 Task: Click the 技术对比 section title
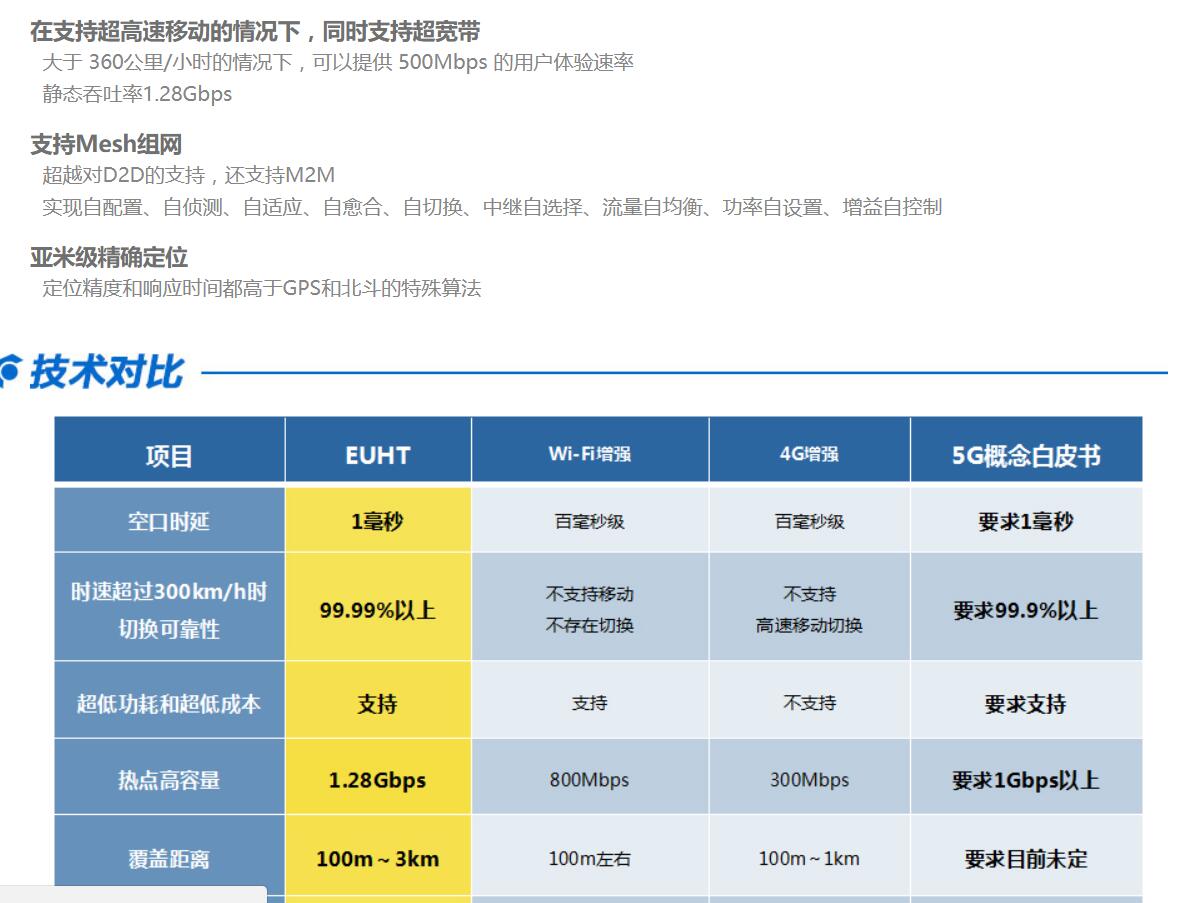pos(106,372)
